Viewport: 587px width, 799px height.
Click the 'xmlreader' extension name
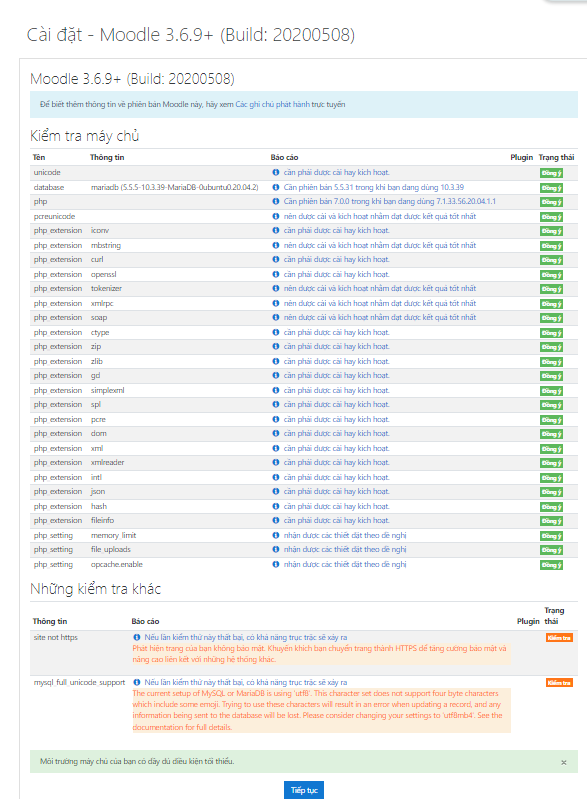click(108, 463)
